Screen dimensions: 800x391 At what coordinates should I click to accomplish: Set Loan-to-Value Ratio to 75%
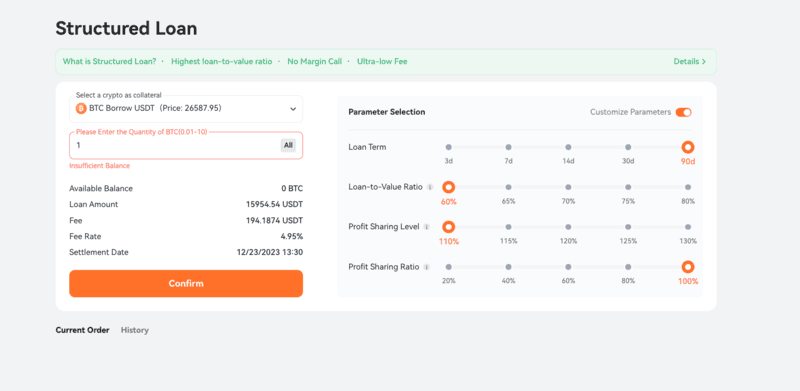(x=628, y=187)
